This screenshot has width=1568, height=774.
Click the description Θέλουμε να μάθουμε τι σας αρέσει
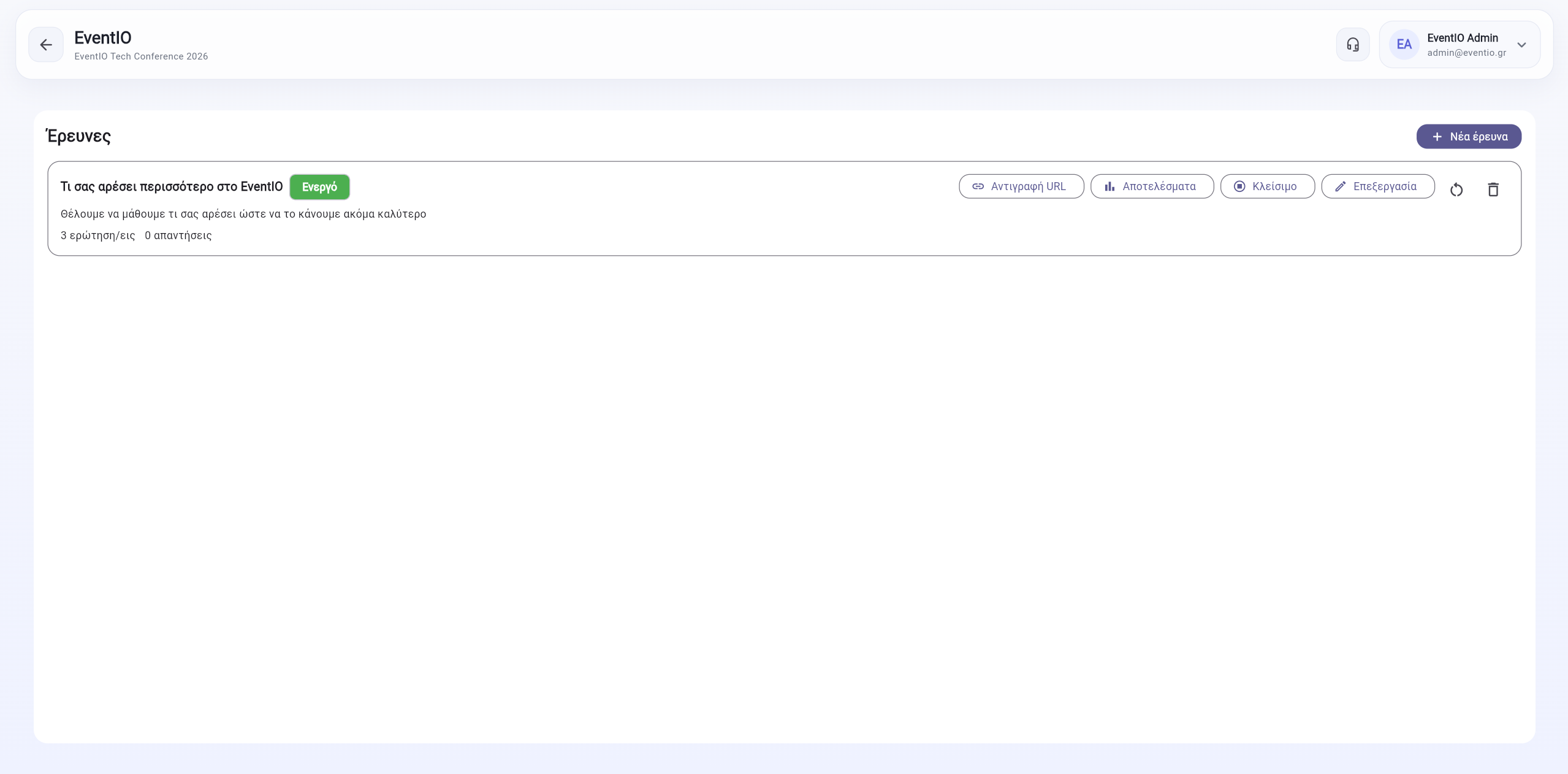coord(243,214)
